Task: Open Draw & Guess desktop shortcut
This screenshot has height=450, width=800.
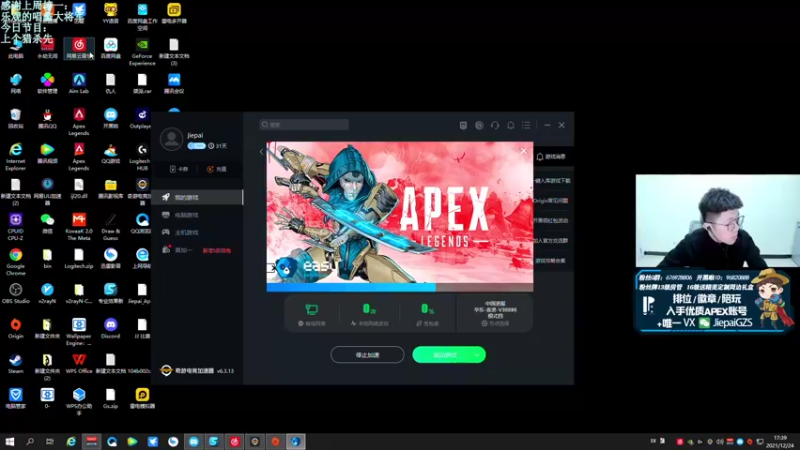Action: tap(110, 227)
